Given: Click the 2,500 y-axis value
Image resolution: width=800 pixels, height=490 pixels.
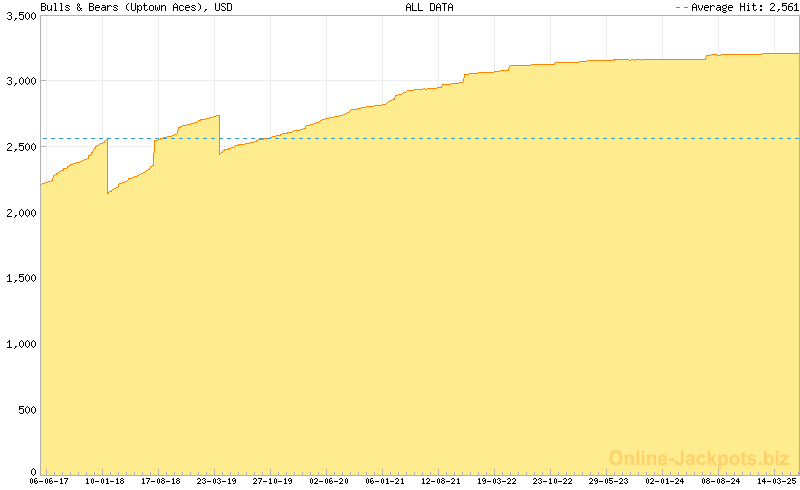Looking at the screenshot, I should click(18, 148).
